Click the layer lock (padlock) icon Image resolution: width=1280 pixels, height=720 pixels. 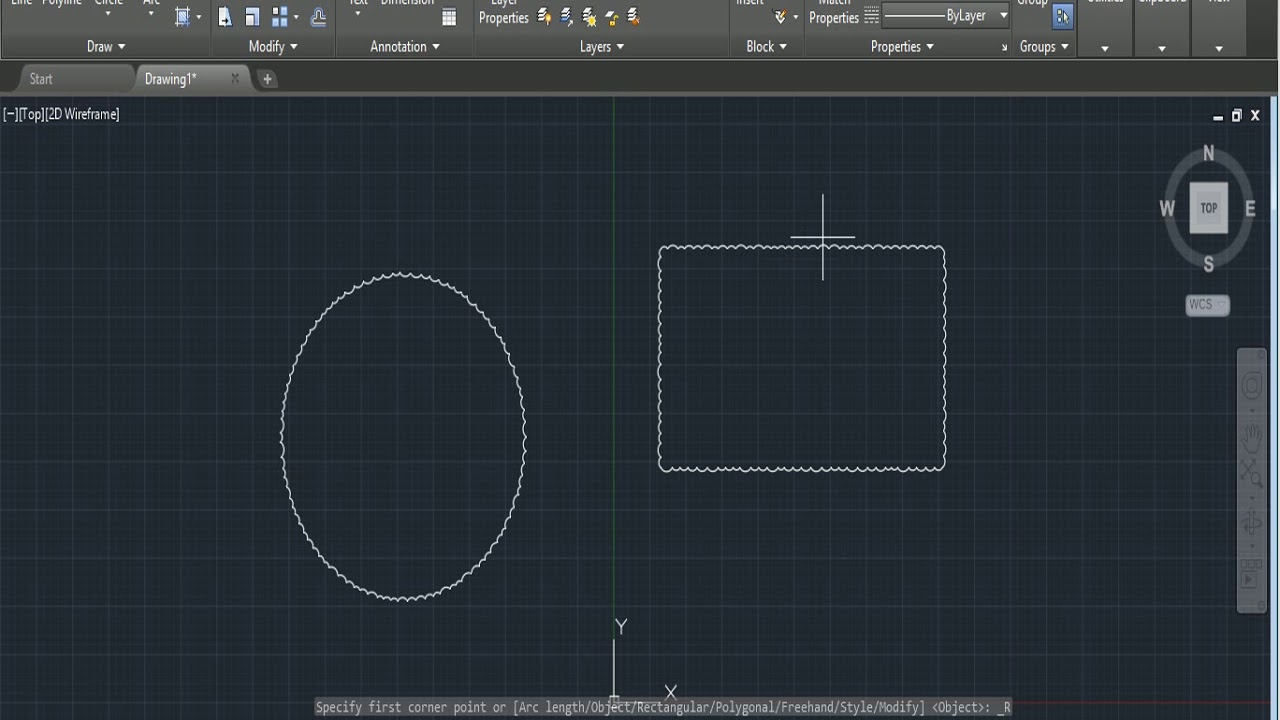coord(612,16)
